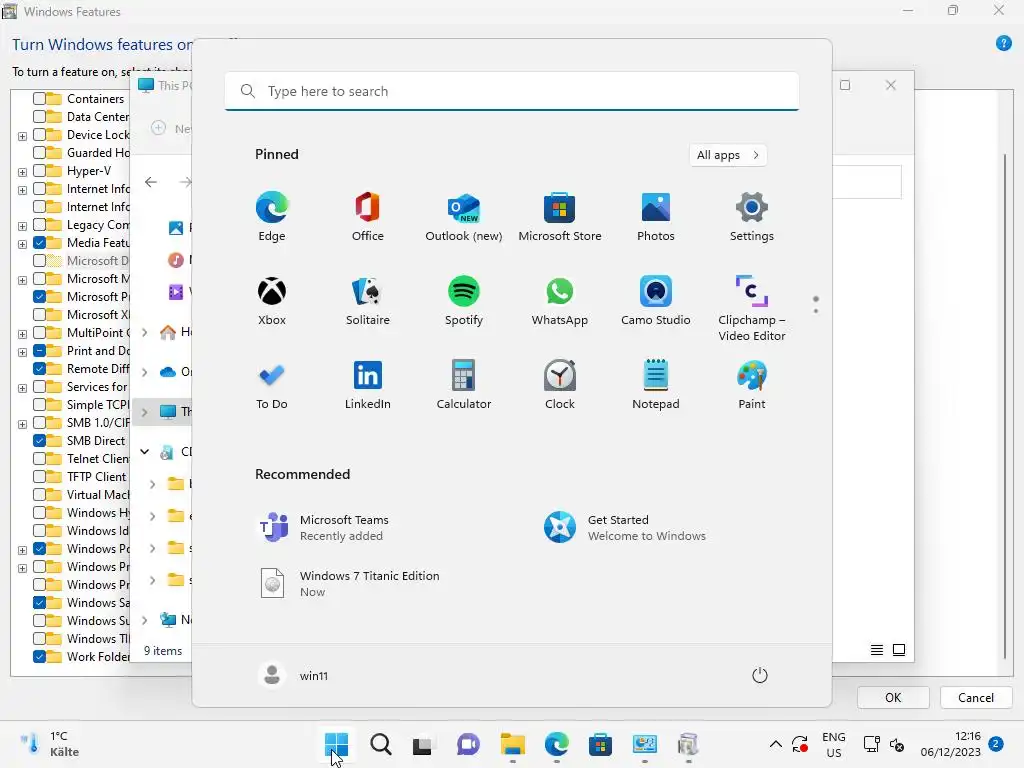Click the Start menu search box

(512, 91)
